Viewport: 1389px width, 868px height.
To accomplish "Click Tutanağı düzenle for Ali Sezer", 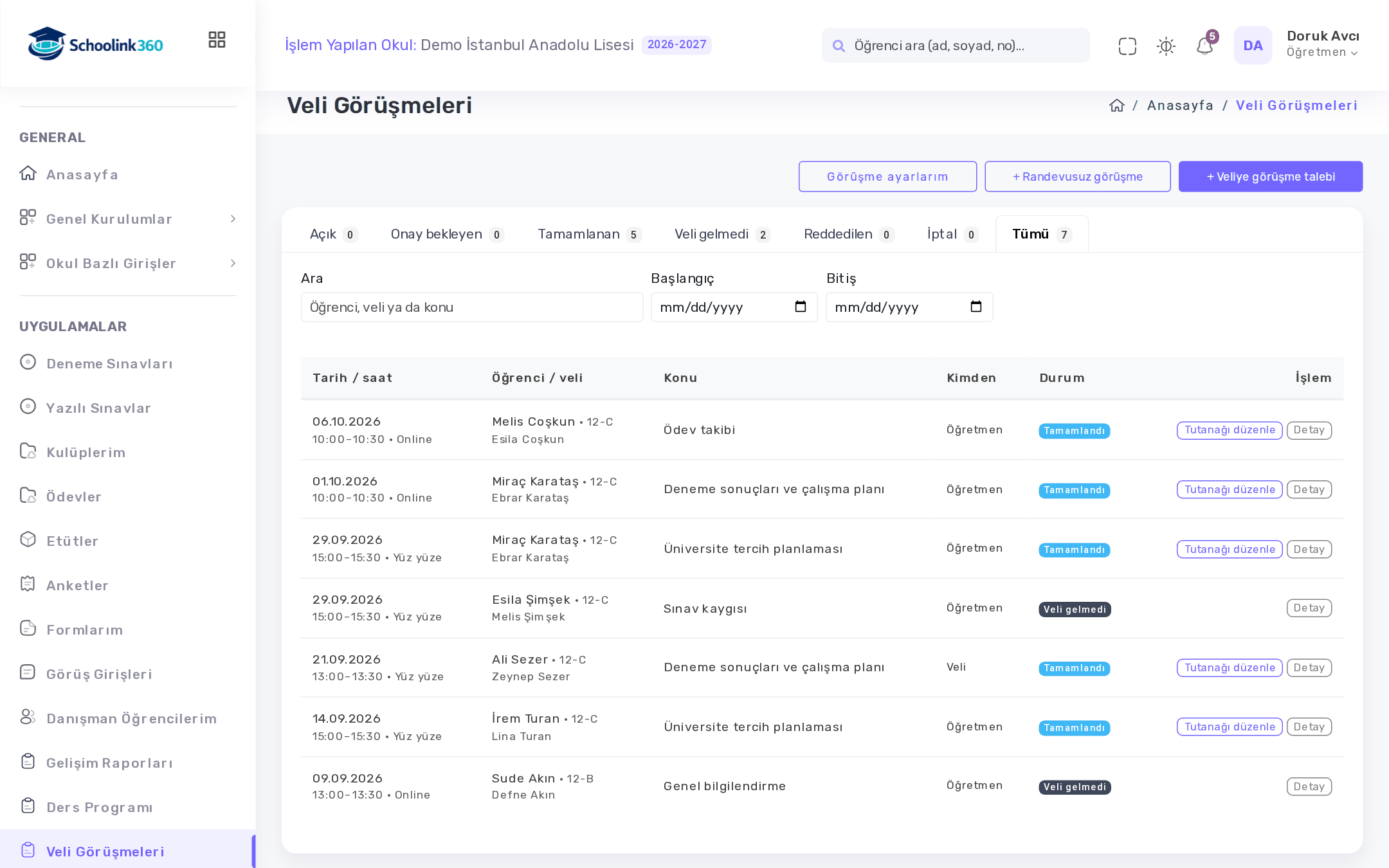I will coord(1230,667).
